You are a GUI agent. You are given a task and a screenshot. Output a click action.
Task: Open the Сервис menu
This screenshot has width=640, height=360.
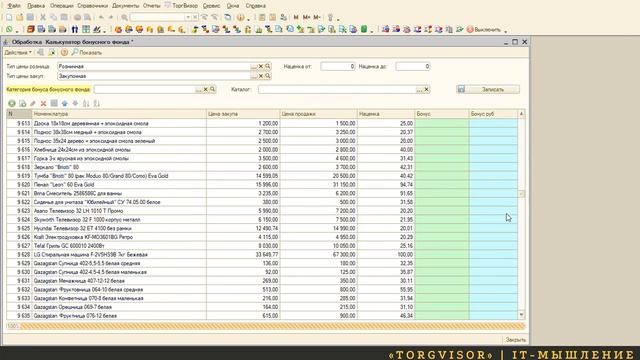pyautogui.click(x=211, y=6)
